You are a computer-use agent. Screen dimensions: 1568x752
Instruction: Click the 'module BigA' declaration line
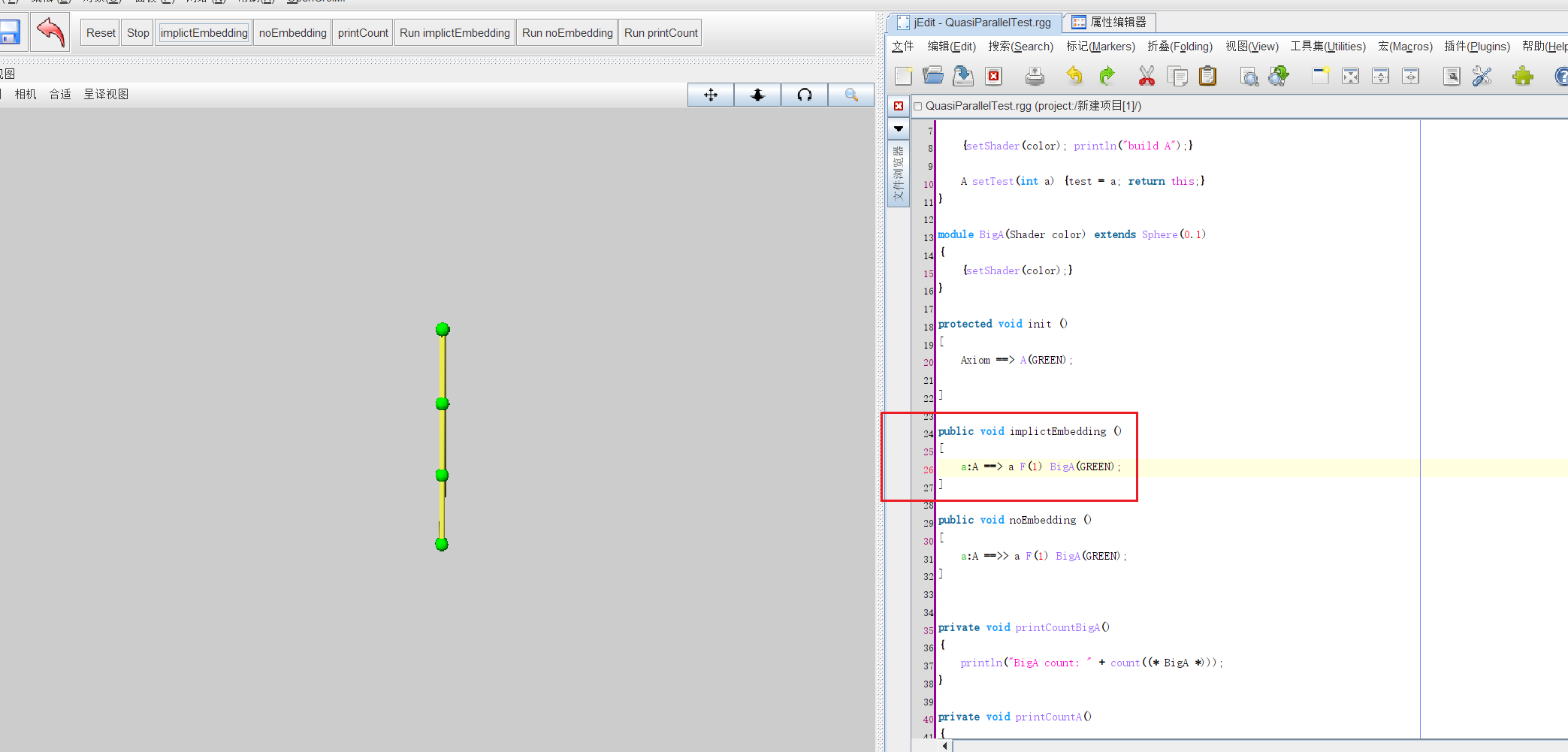[1072, 235]
